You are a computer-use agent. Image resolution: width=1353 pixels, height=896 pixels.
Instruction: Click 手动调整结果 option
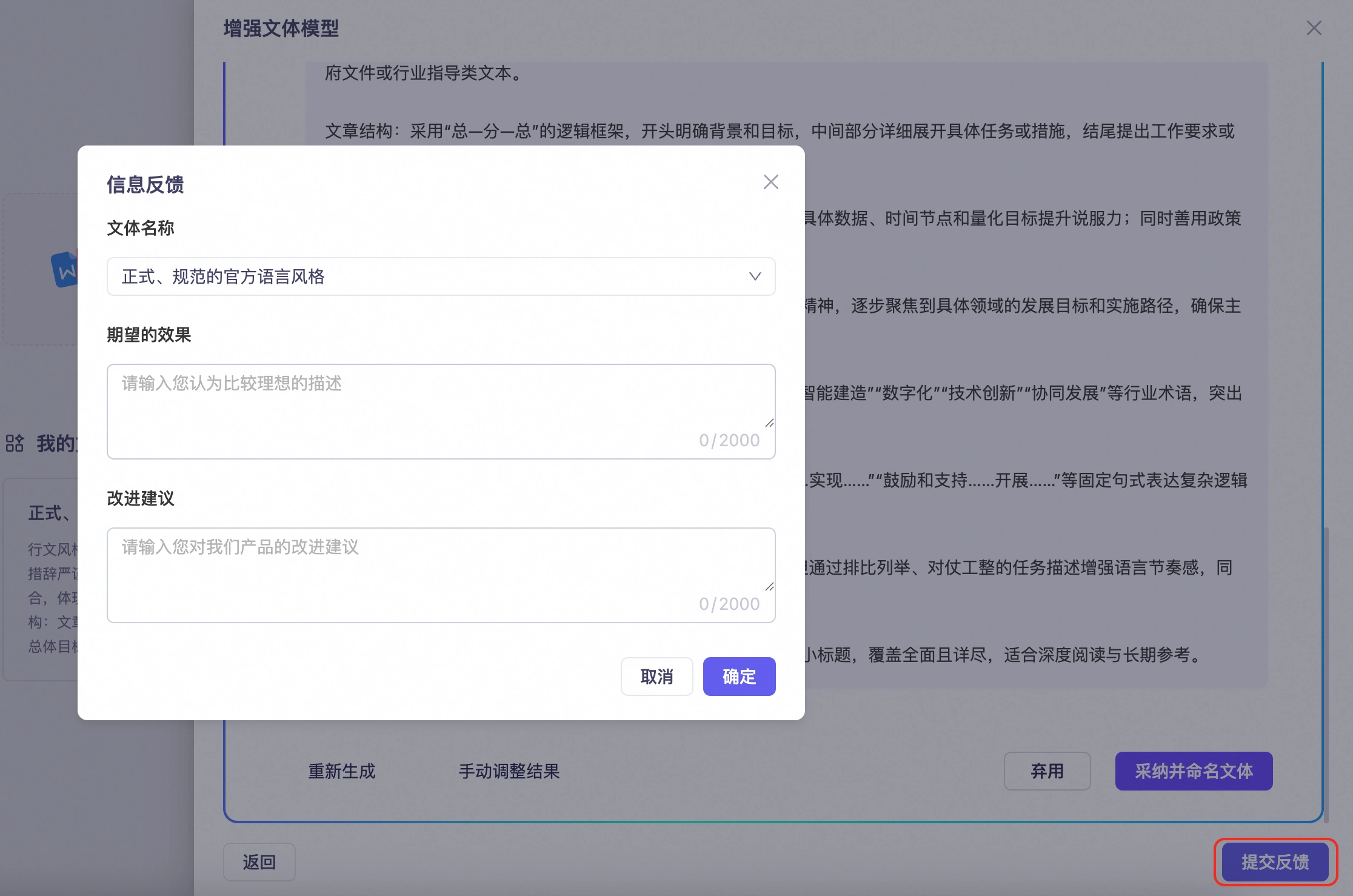pos(509,771)
